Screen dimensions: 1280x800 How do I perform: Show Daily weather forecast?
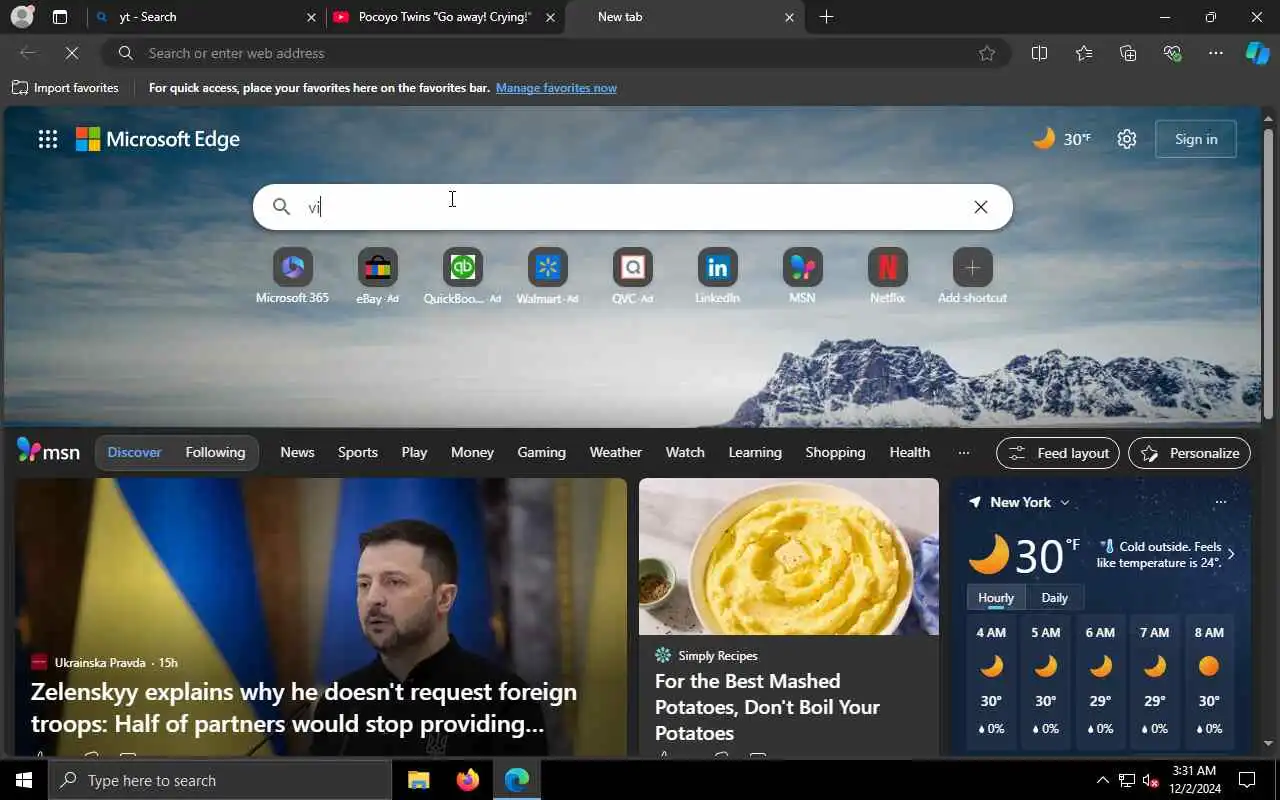click(1055, 598)
